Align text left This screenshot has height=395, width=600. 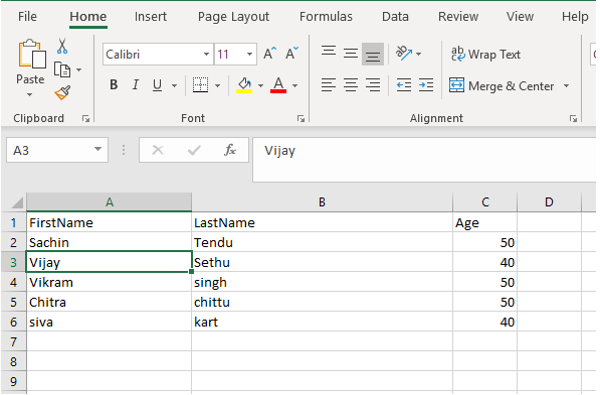[329, 85]
